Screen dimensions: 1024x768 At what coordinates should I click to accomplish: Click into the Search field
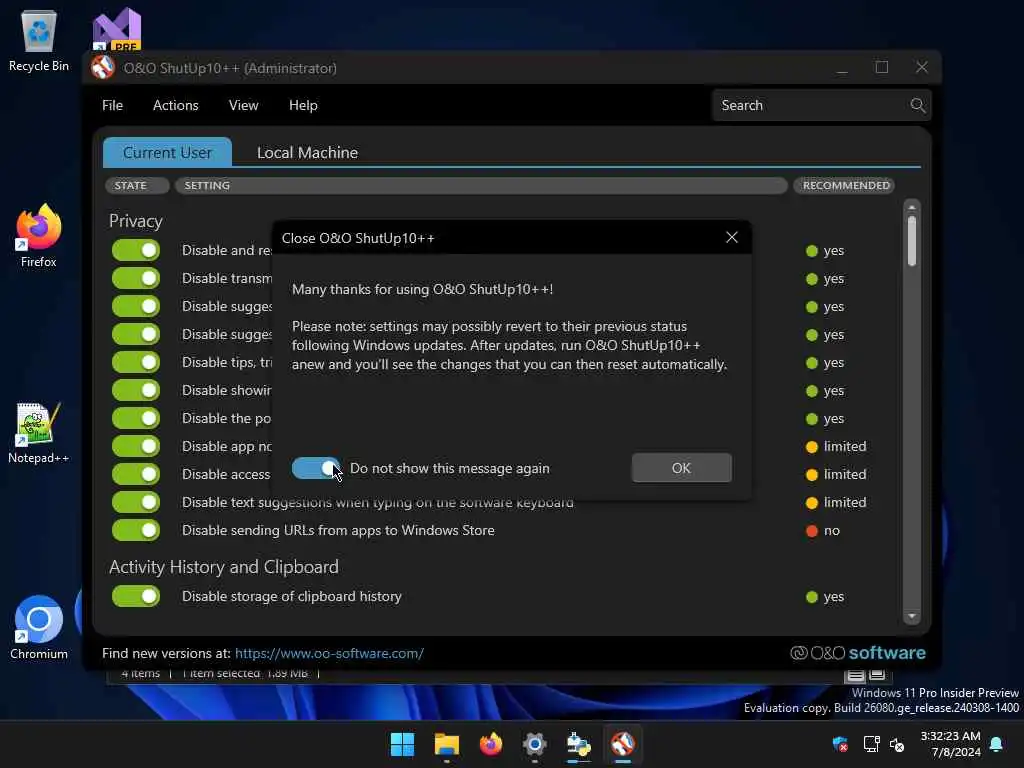810,105
